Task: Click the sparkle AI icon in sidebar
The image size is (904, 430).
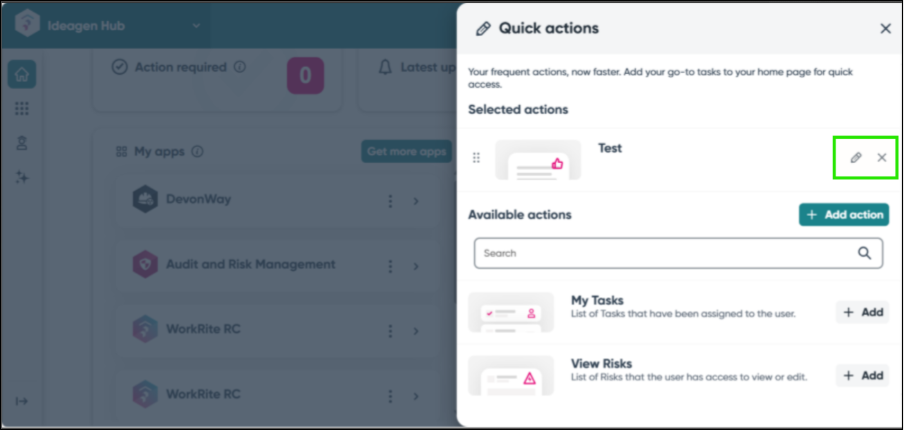Action: [x=22, y=177]
